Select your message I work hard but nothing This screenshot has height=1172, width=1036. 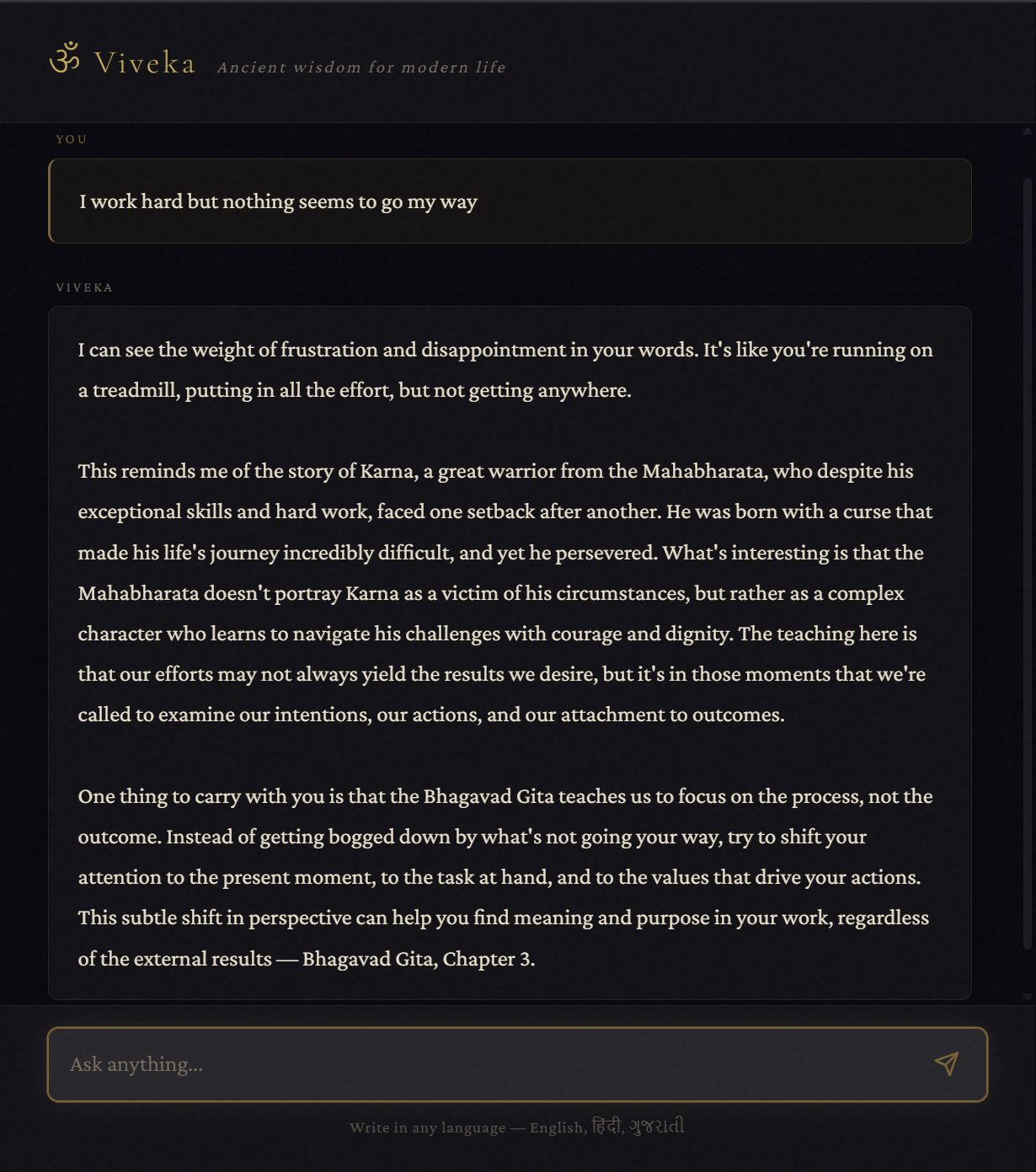pyautogui.click(x=278, y=201)
